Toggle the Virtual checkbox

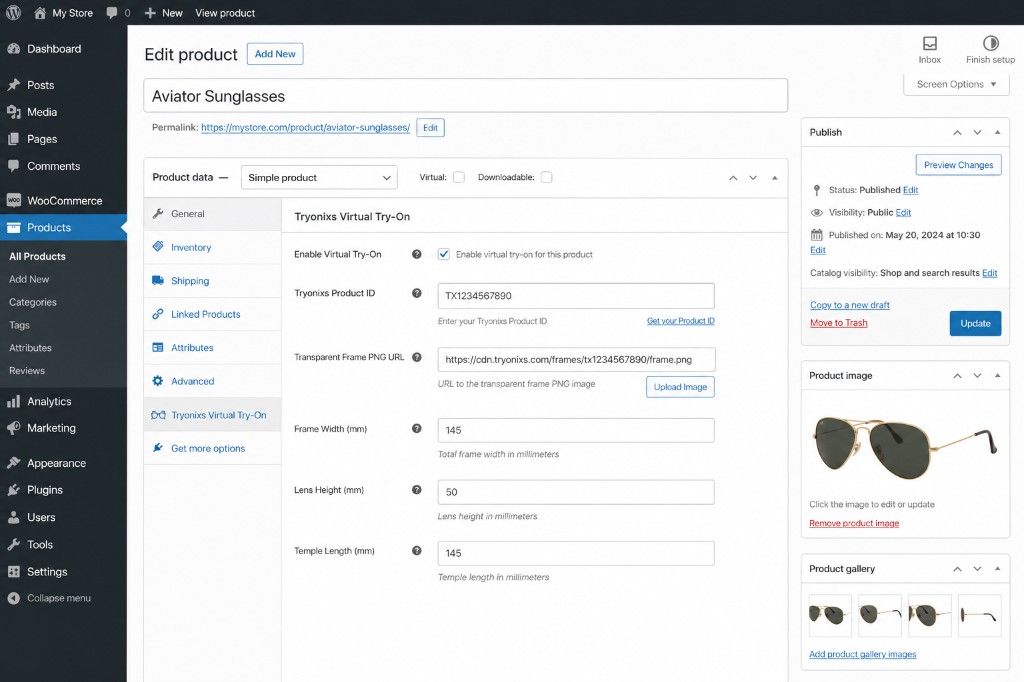[x=459, y=177]
